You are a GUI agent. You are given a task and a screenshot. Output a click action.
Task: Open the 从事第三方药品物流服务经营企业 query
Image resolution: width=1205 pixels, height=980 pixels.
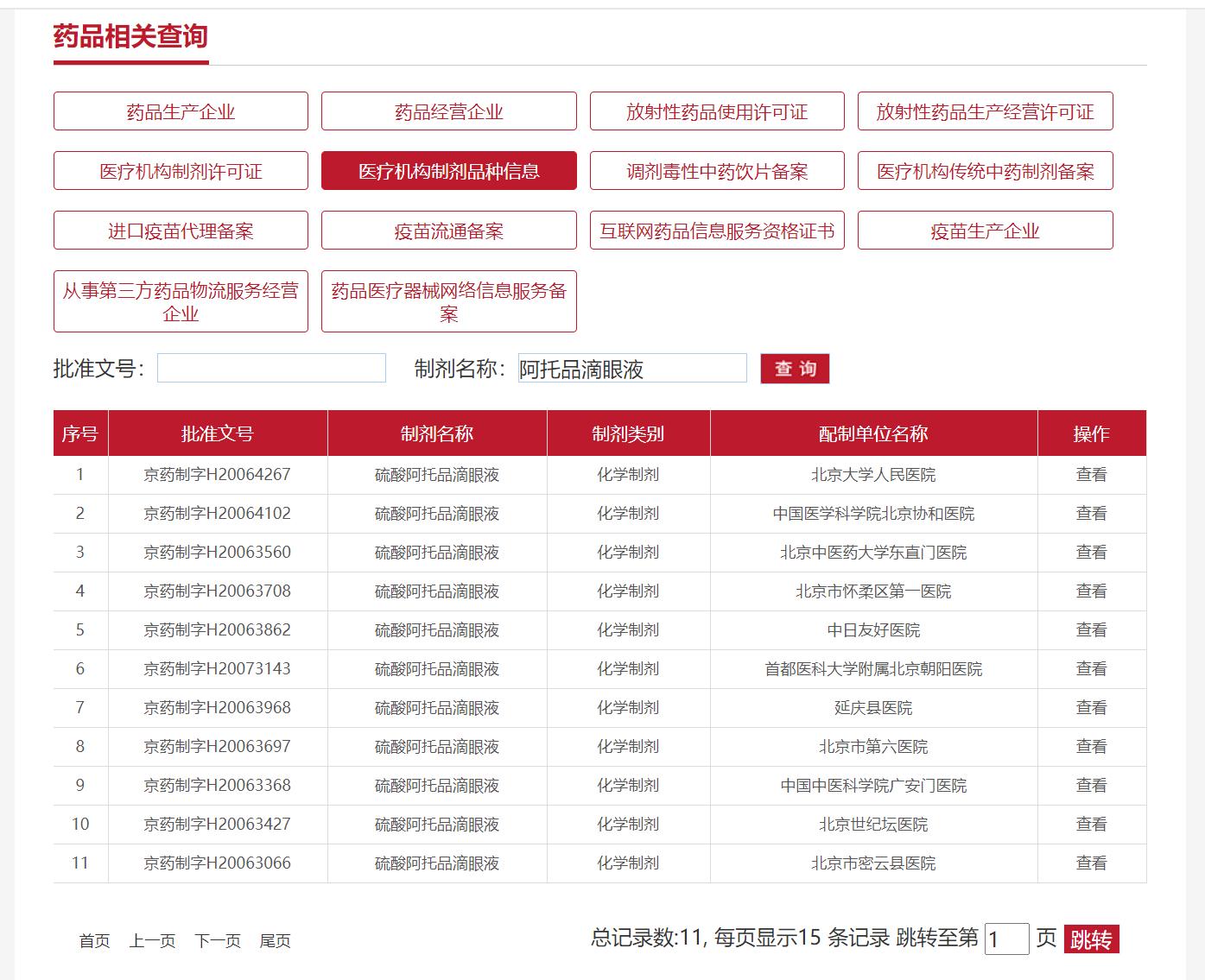coord(181,300)
